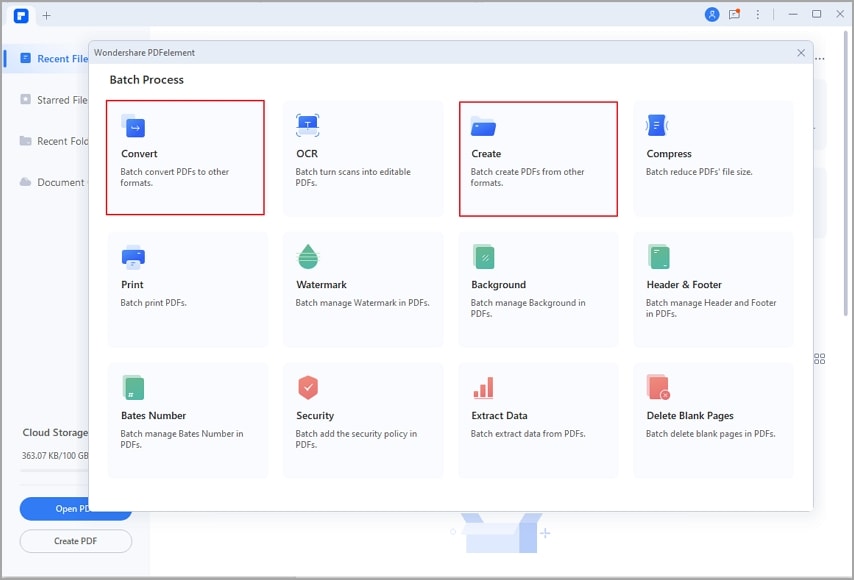Click the Delete Blank Pages icon
Image resolution: width=854 pixels, height=580 pixels.
pos(658,387)
